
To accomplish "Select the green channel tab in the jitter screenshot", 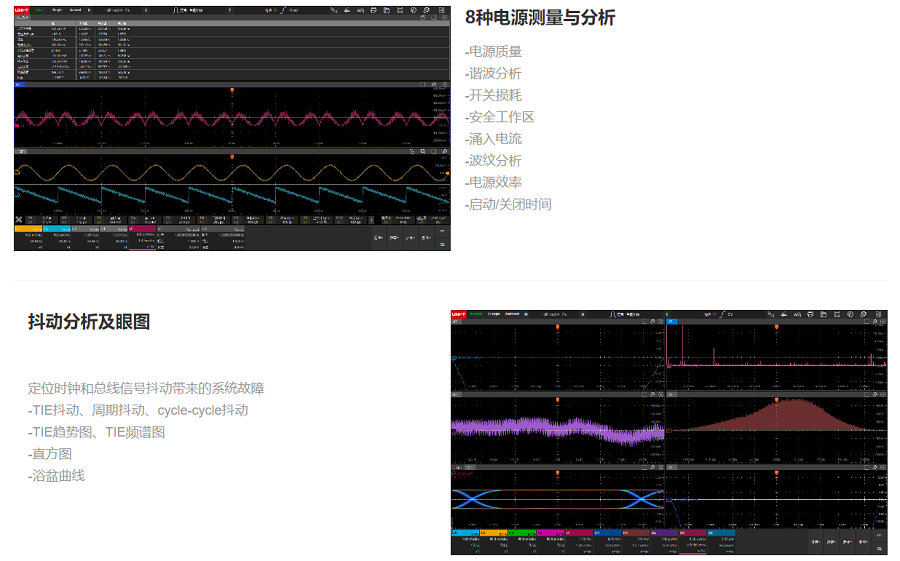I will tap(520, 533).
